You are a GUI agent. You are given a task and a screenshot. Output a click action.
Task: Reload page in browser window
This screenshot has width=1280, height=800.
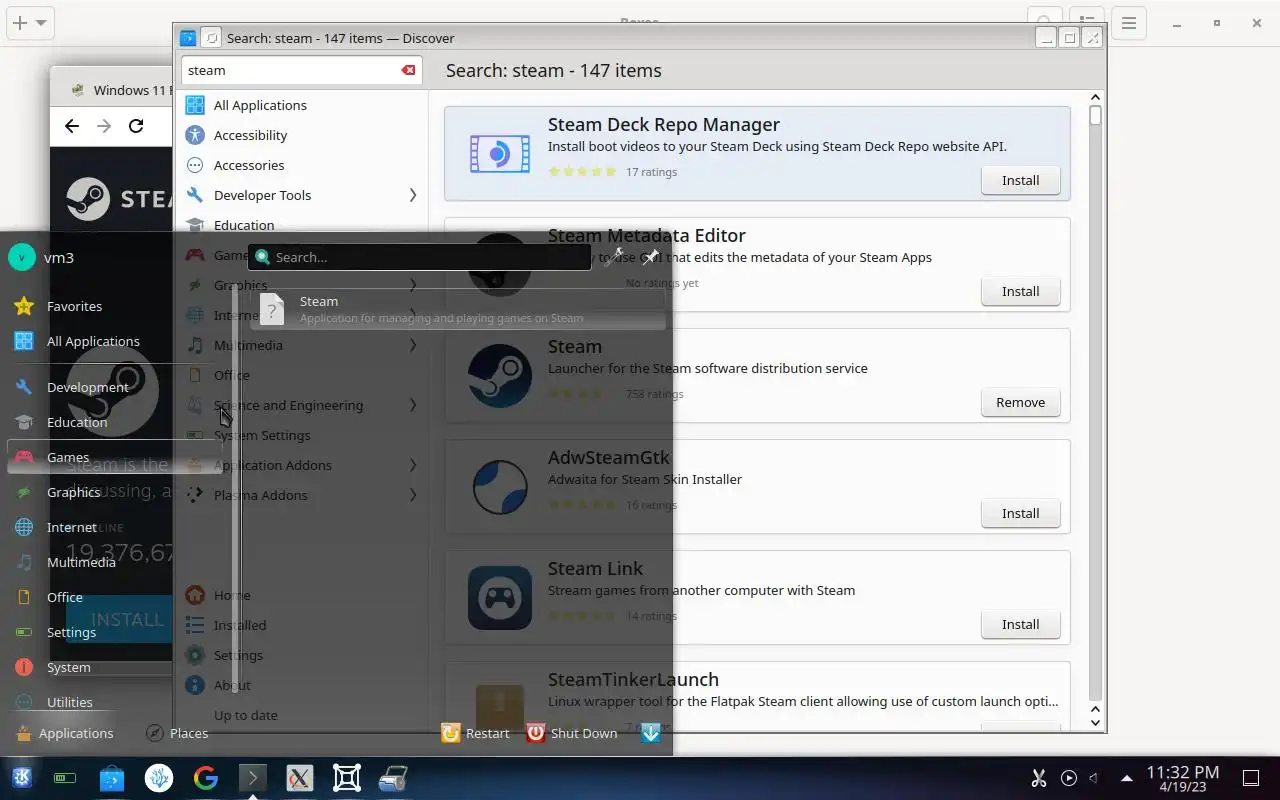[136, 126]
